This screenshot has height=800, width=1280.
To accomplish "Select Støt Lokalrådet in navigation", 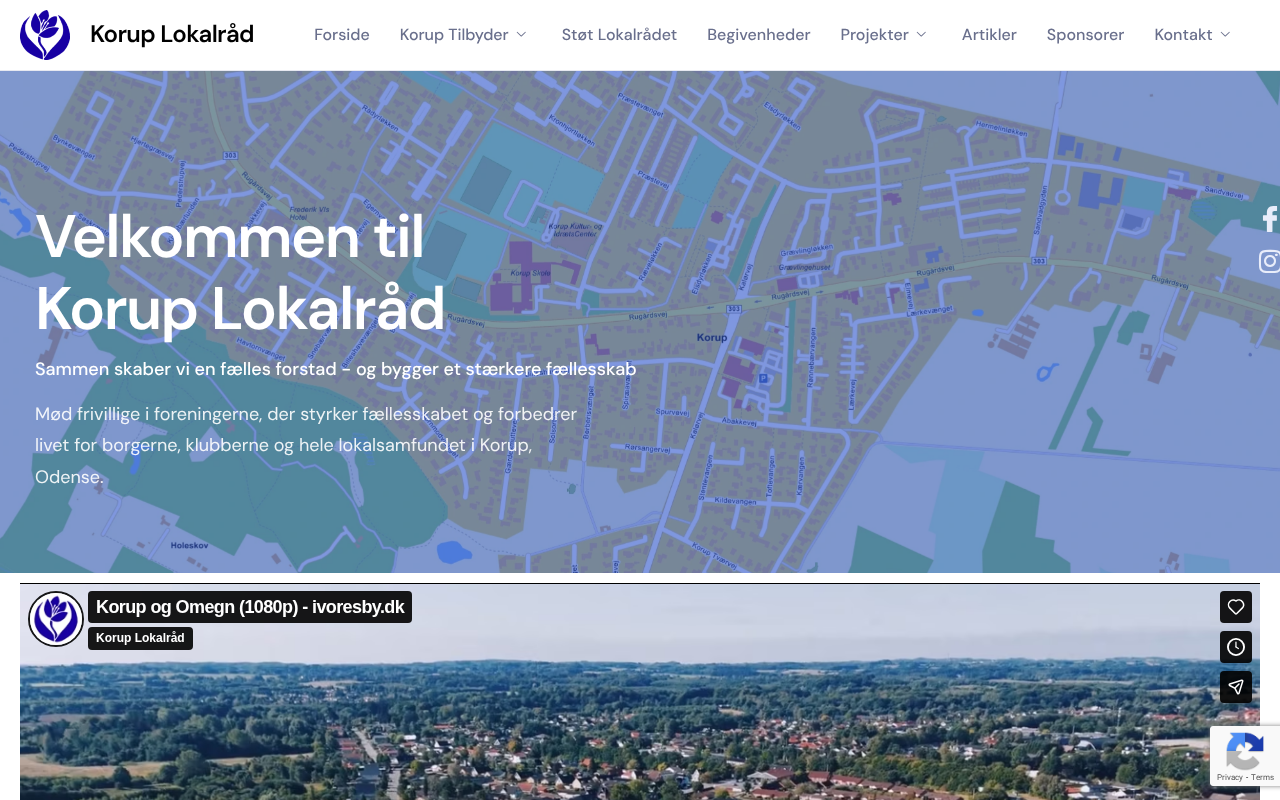I will tap(619, 35).
